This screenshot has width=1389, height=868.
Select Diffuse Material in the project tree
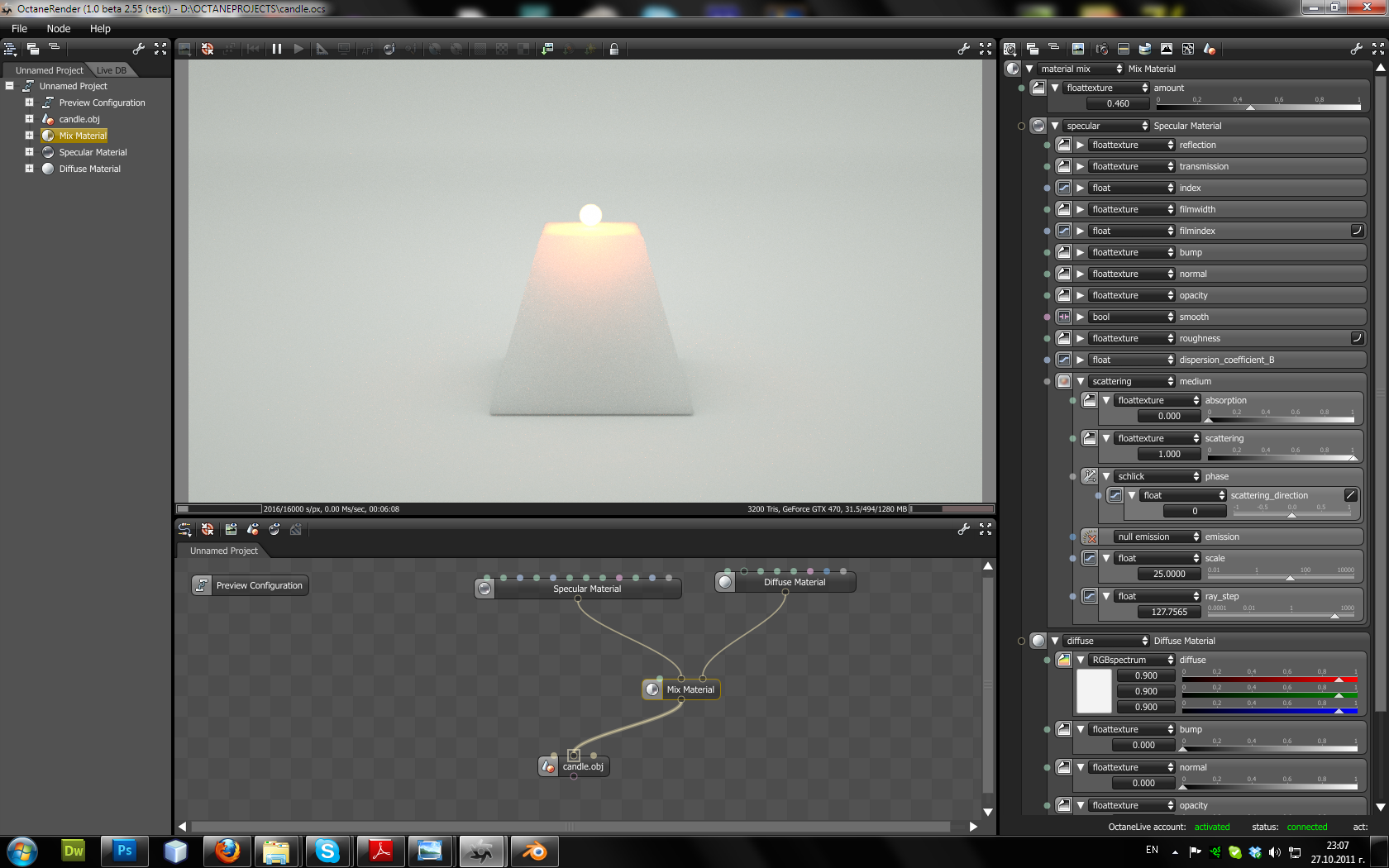click(x=89, y=169)
